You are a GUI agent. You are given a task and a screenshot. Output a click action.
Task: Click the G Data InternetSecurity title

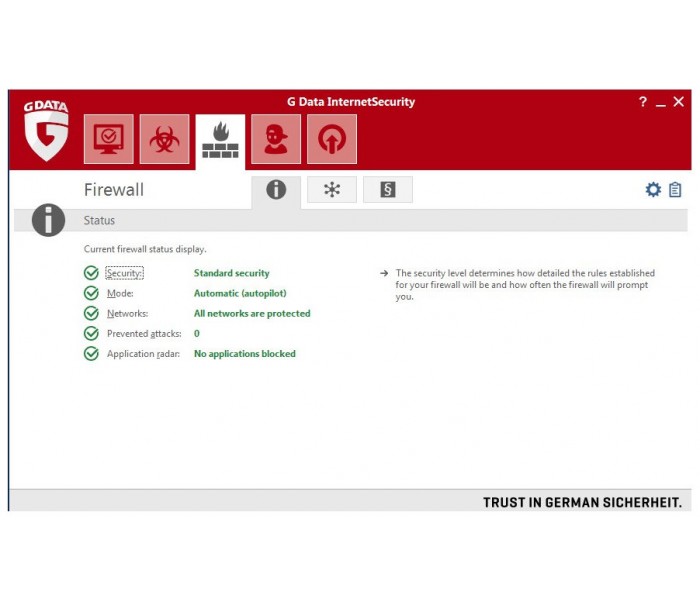point(351,102)
